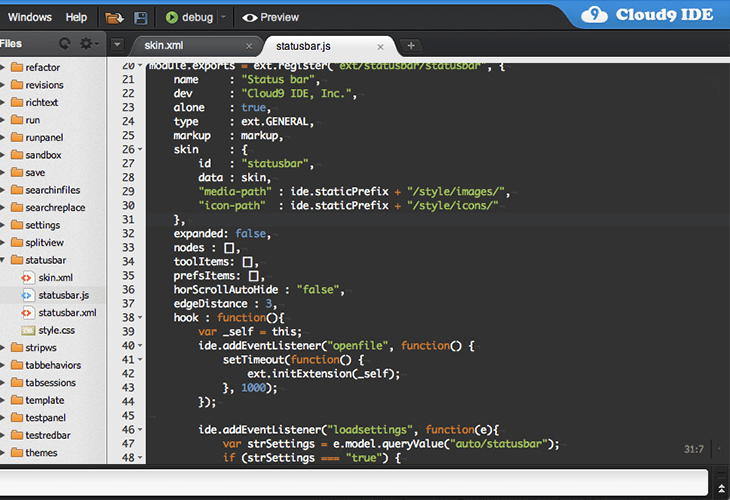Click the status bar collapse arrow beside 31:7
The width and height of the screenshot is (730, 500).
coord(719,449)
